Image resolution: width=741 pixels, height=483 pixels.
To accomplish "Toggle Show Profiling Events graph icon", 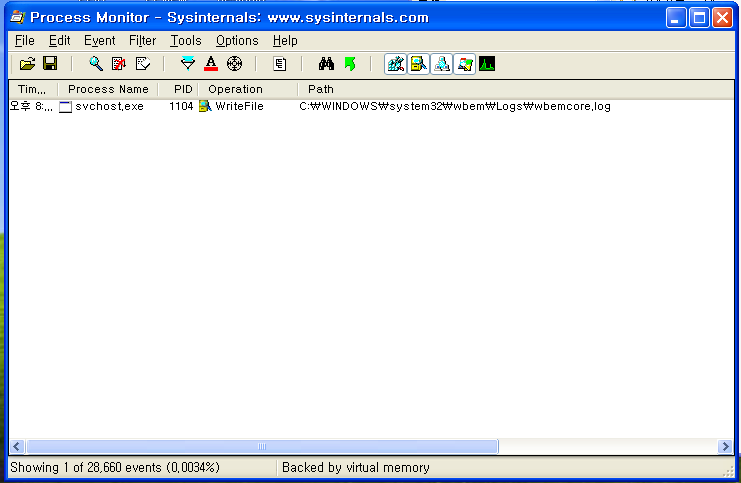I will (487, 64).
